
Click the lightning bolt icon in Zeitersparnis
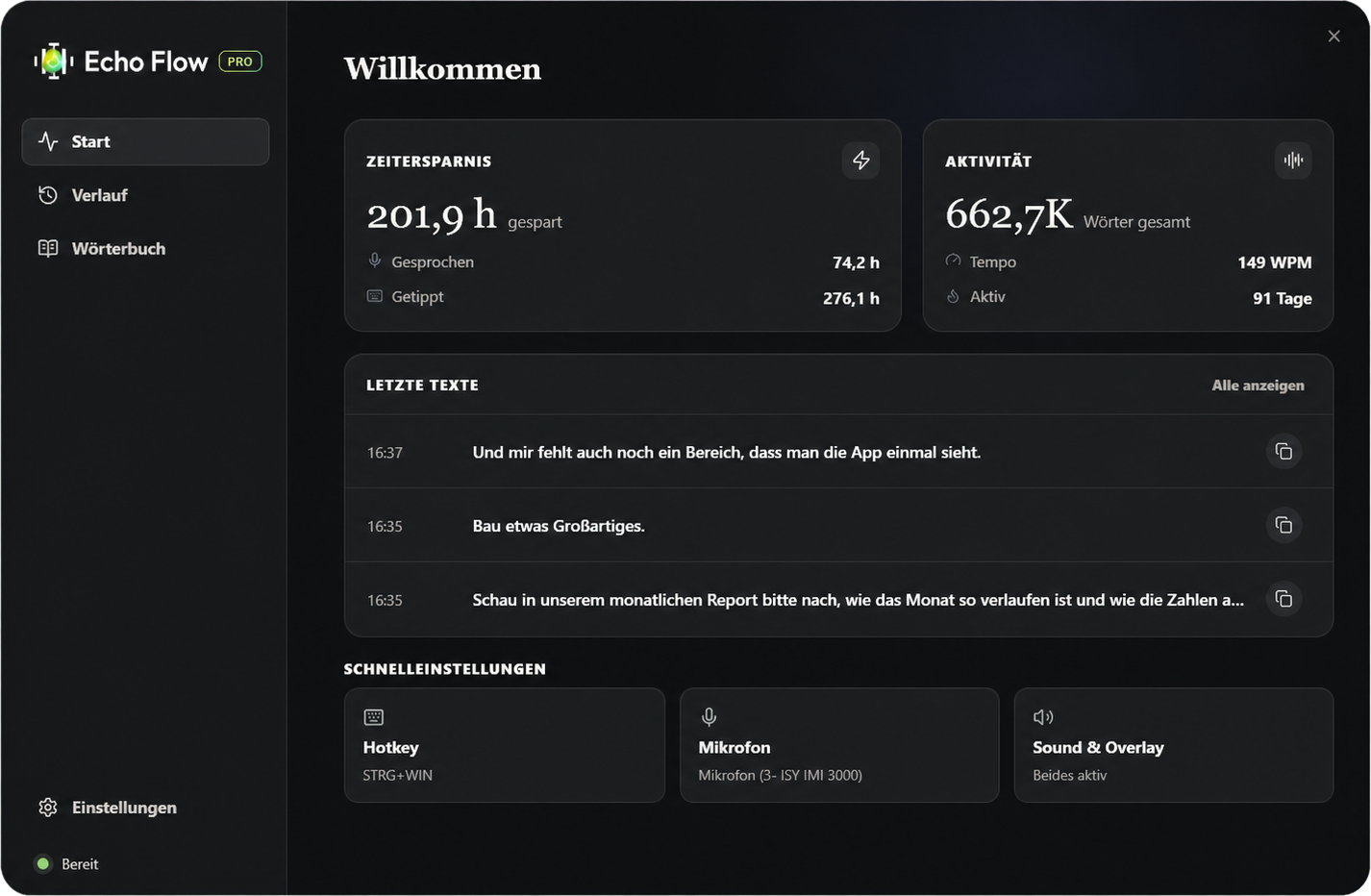pos(860,161)
